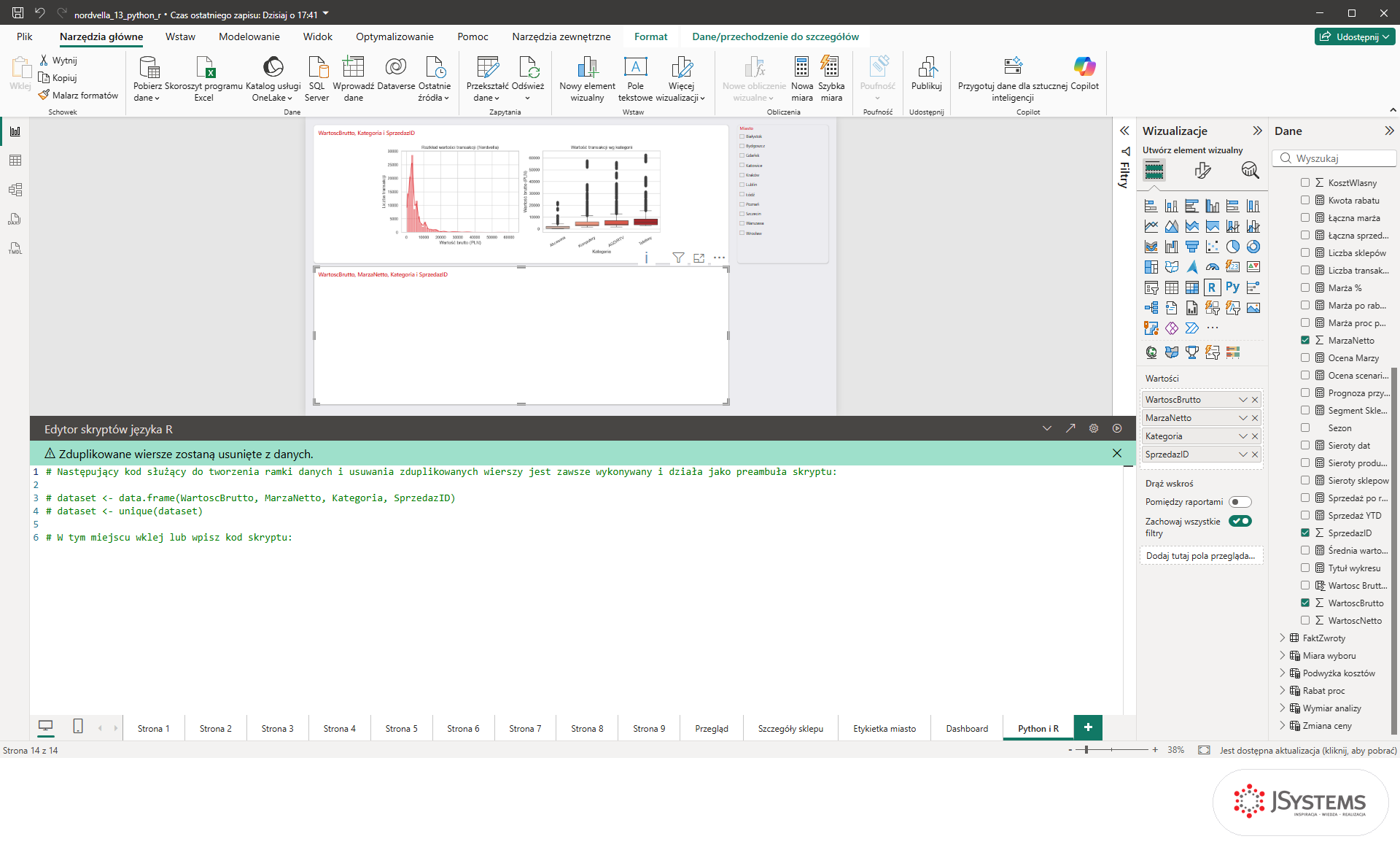
Task: Switch to Dashboard page tab
Action: point(967,729)
